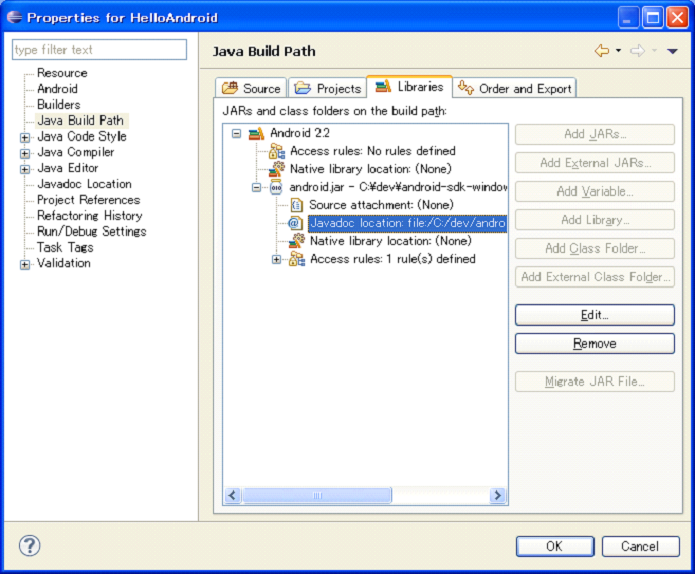Viewport: 696px width, 575px height.
Task: Click the Source attachment icon
Action: (296, 205)
